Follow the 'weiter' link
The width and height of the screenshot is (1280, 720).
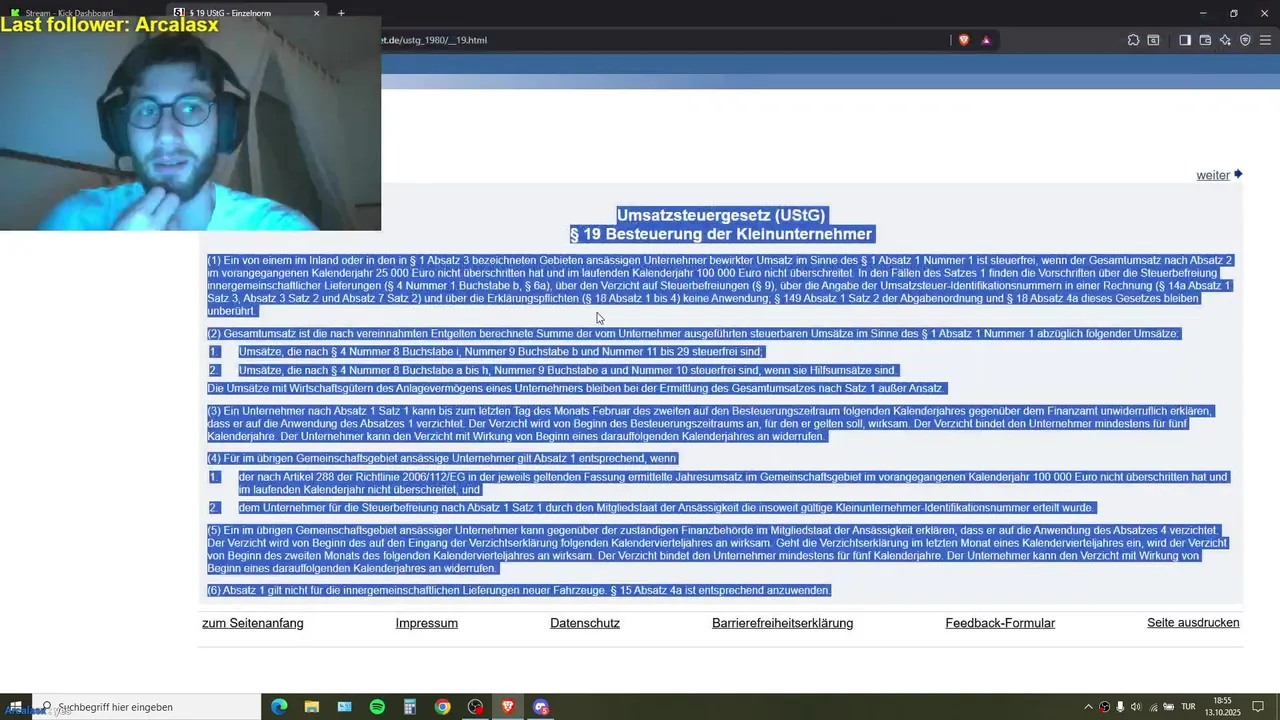point(1212,175)
